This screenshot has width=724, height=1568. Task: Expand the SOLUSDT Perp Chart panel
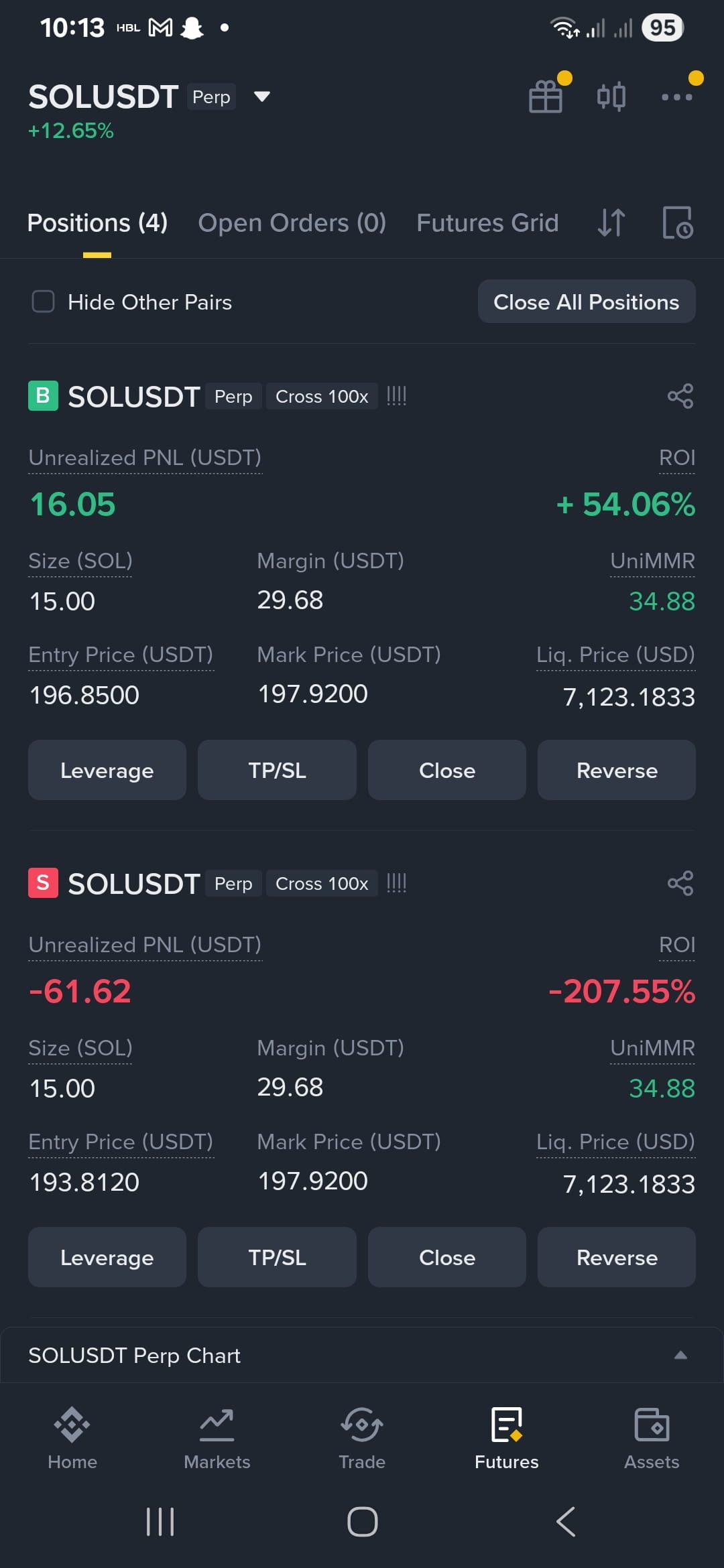coord(680,1355)
